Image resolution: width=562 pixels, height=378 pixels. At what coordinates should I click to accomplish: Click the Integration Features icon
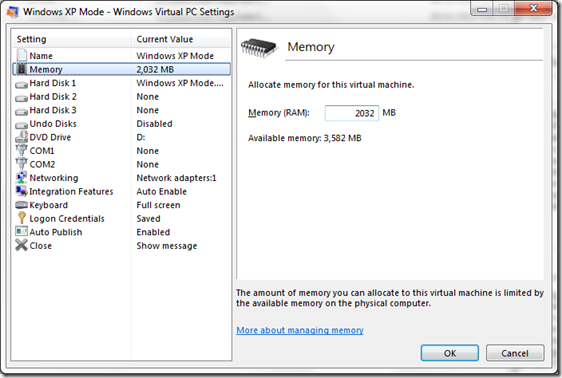coord(22,191)
